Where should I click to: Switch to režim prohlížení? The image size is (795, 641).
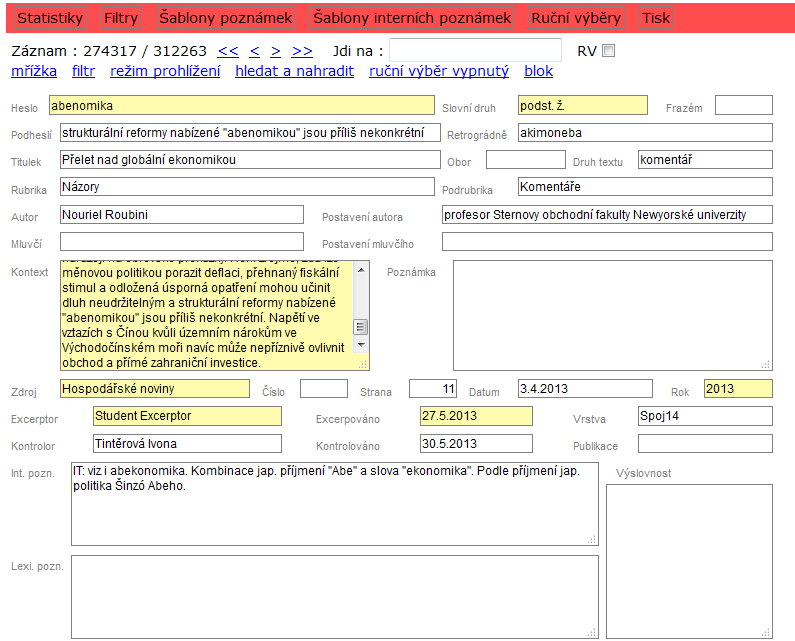pos(165,71)
